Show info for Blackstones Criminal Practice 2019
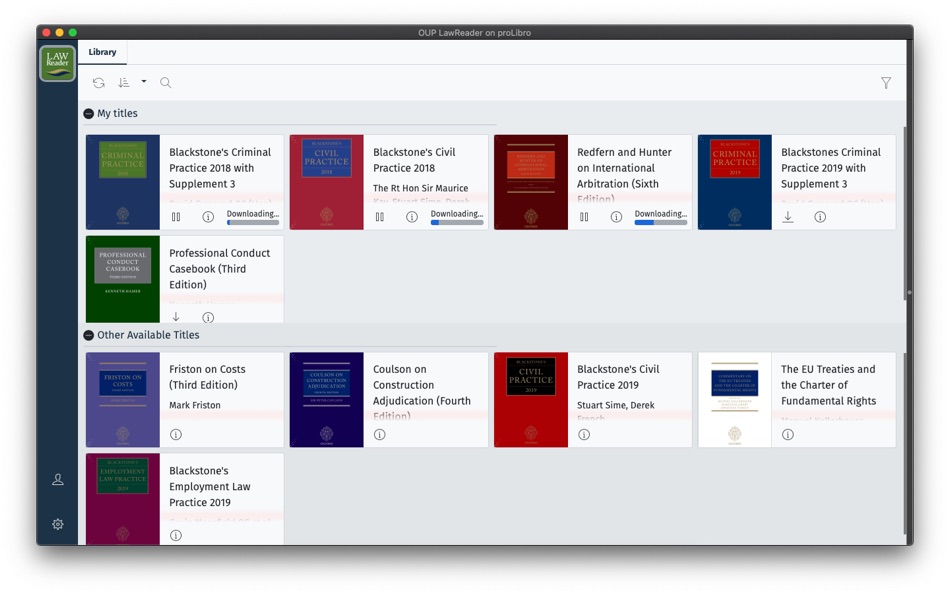This screenshot has height=594, width=950. [x=820, y=216]
